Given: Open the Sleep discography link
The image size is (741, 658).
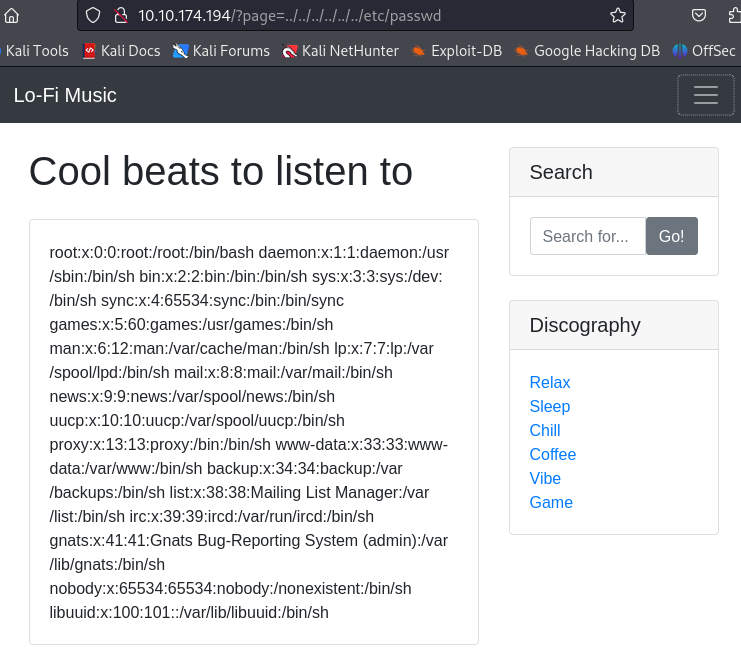Looking at the screenshot, I should pos(550,407).
